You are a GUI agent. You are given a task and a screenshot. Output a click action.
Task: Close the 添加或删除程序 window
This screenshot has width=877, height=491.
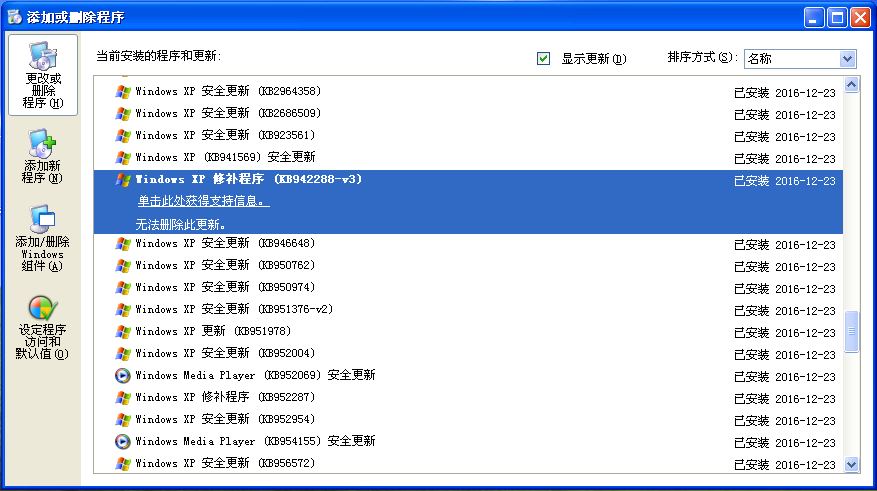pos(860,17)
